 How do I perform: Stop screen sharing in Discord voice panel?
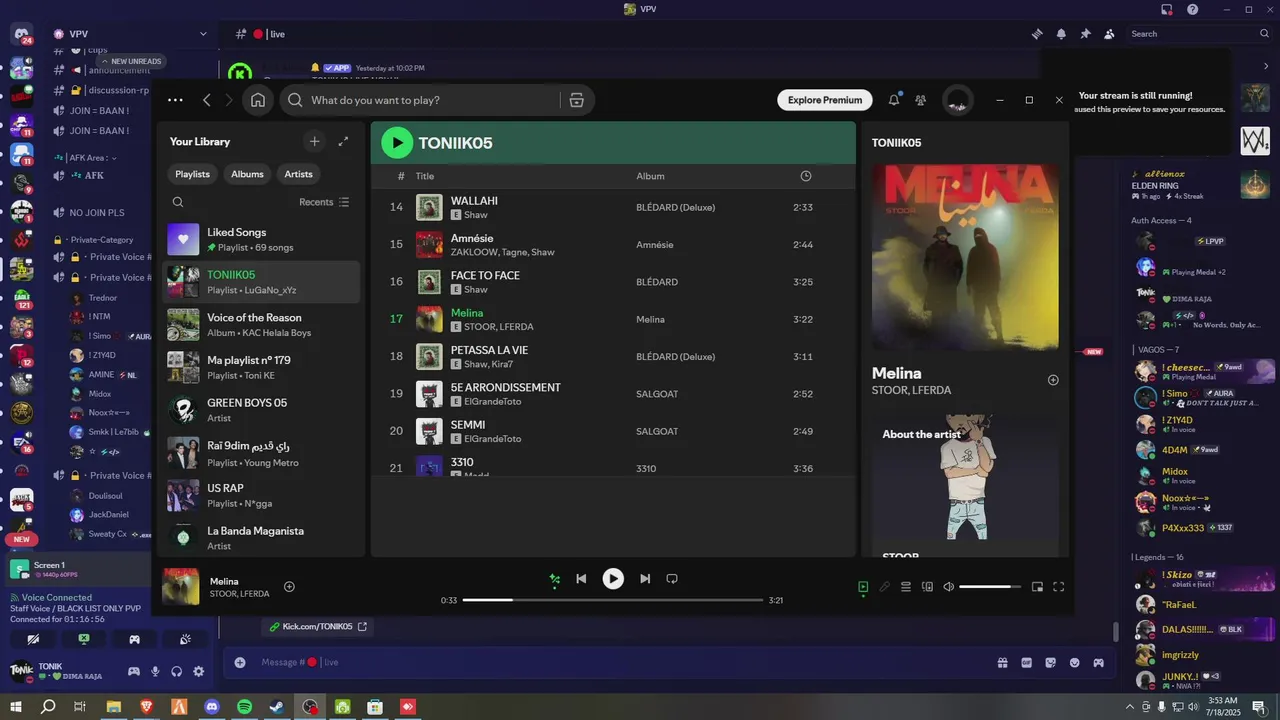[84, 639]
